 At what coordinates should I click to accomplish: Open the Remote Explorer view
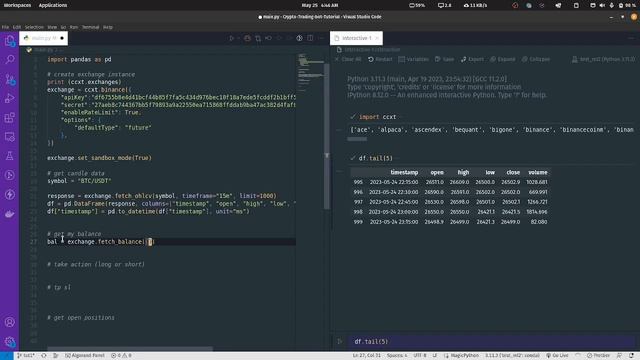coord(10,137)
